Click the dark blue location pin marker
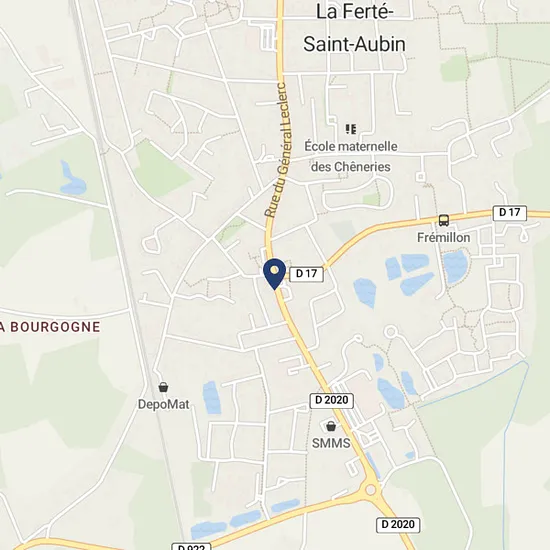Screen dimensions: 550x550 [x=275, y=274]
